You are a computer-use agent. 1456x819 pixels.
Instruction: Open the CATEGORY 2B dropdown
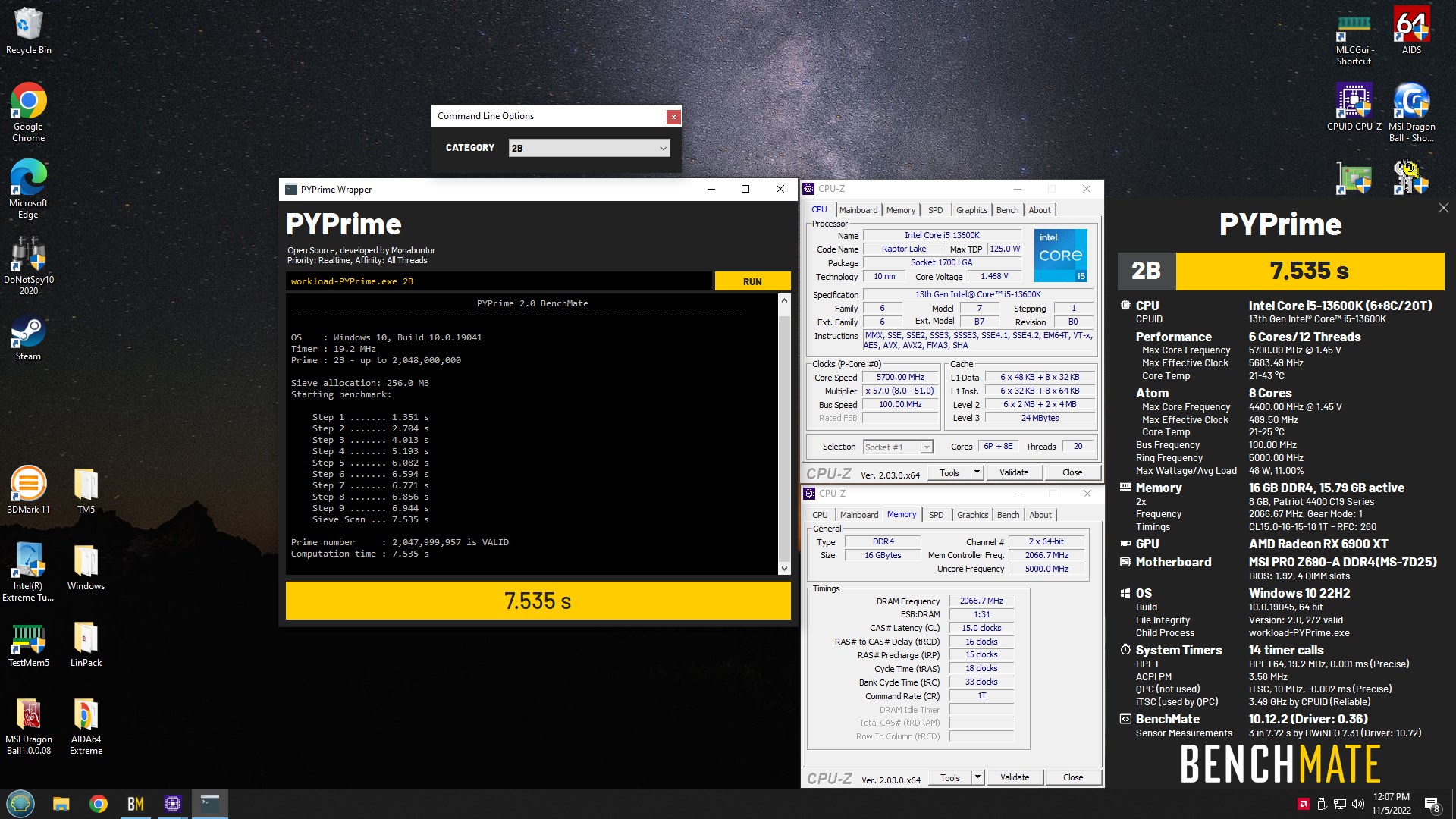(589, 148)
